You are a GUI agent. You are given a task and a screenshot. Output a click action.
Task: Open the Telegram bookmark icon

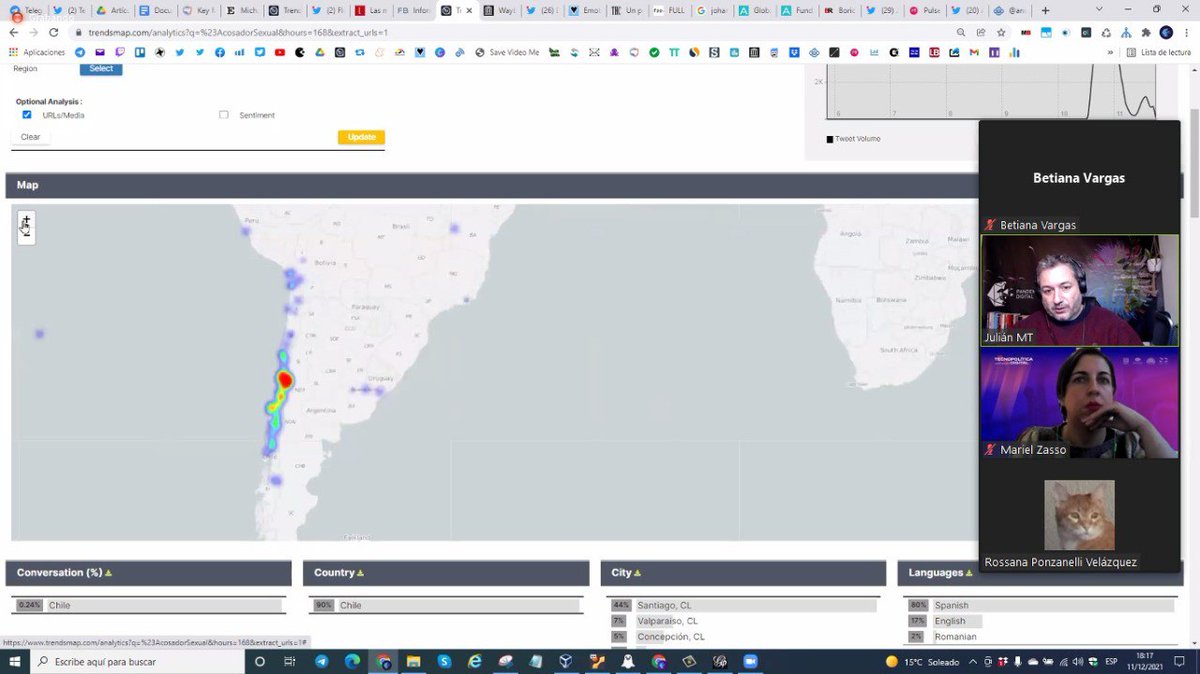[80, 52]
